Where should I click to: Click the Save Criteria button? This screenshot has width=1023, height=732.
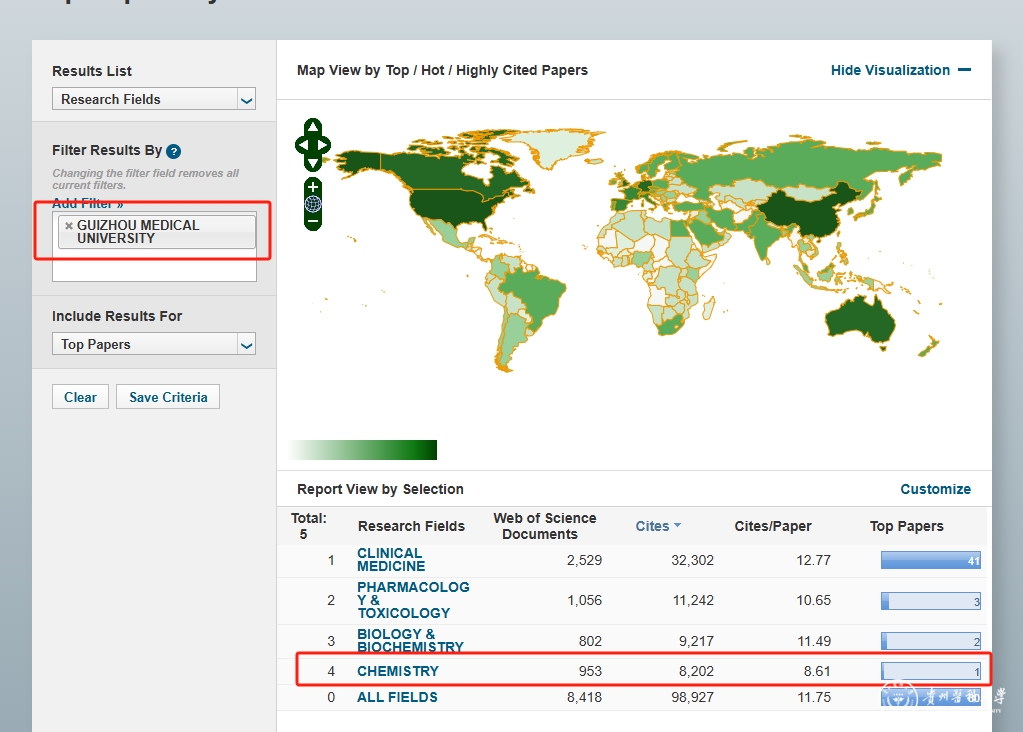(x=168, y=397)
